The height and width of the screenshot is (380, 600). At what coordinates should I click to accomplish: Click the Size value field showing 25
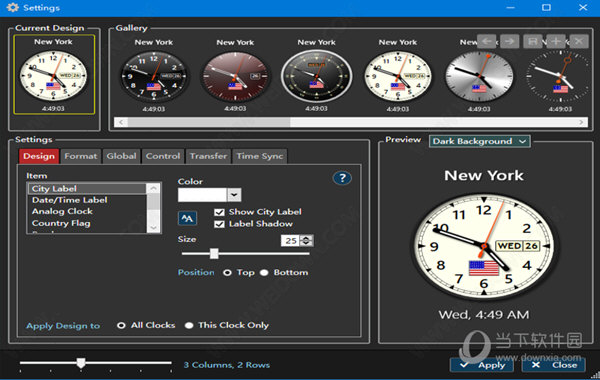point(291,240)
